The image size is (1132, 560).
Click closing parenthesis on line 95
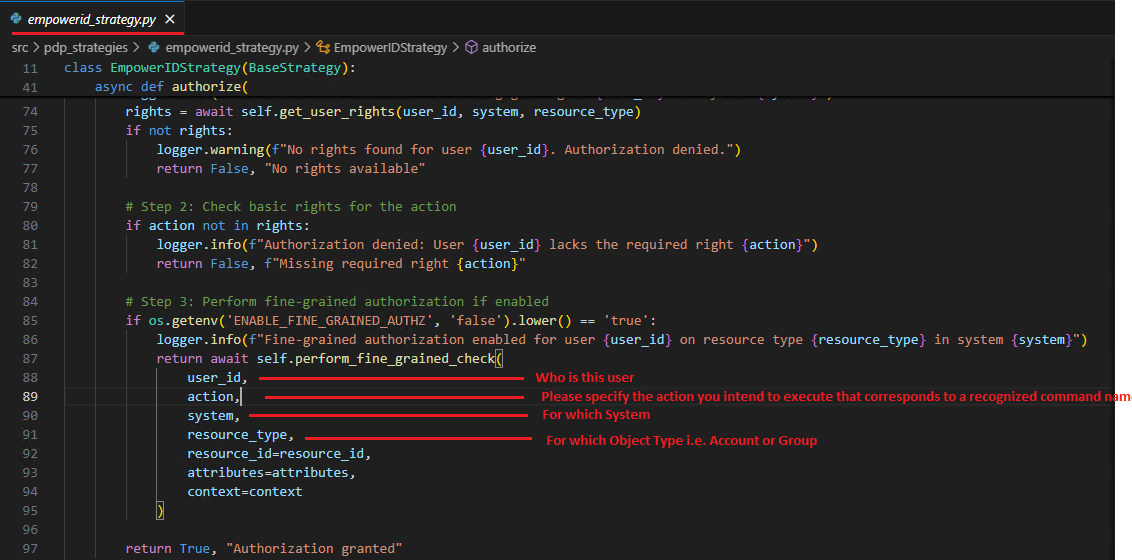coord(160,510)
